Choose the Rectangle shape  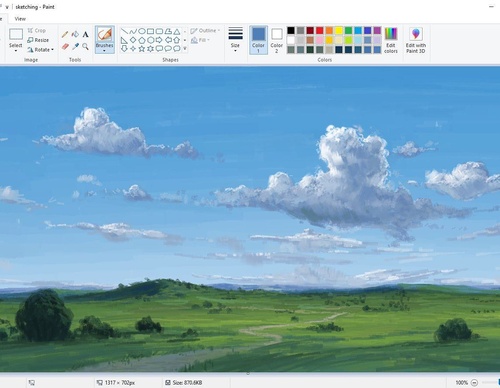[x=151, y=31]
